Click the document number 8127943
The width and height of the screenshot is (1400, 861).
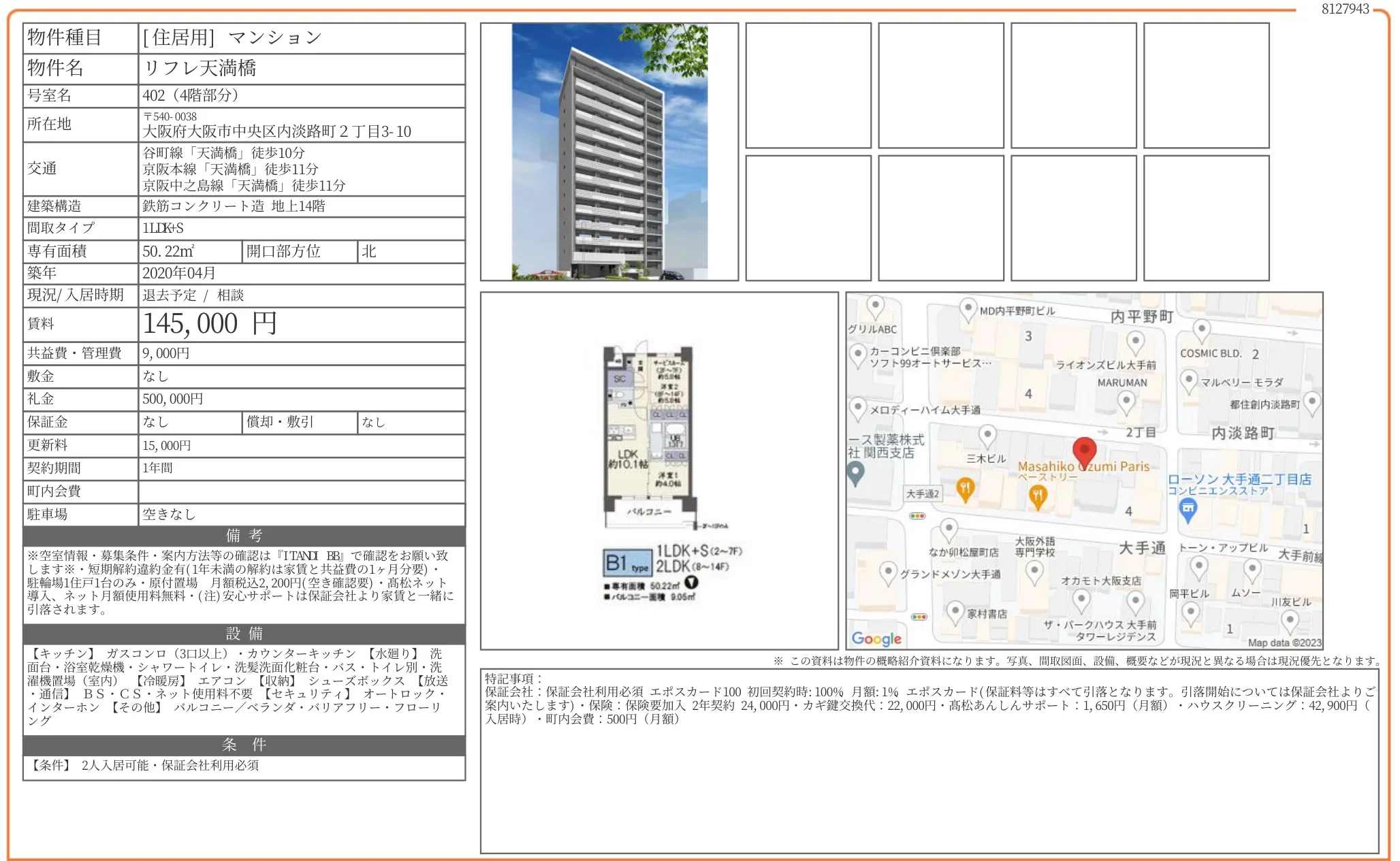tap(1345, 9)
